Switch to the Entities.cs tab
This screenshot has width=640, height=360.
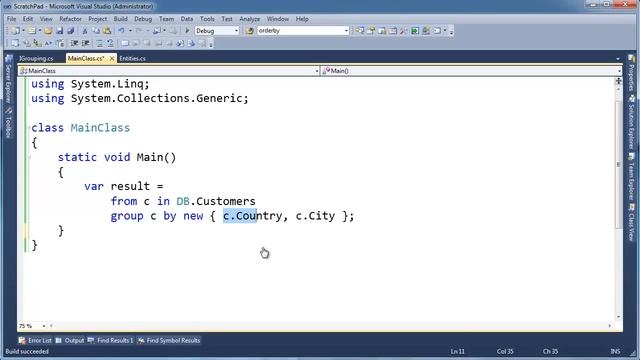(x=132, y=59)
